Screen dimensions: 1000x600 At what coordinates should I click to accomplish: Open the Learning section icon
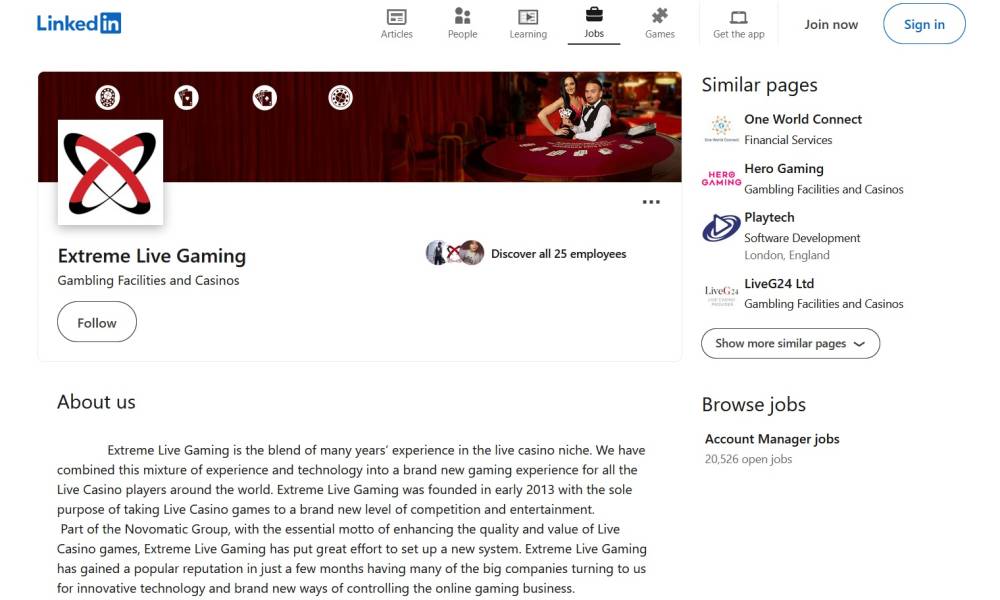click(x=528, y=17)
